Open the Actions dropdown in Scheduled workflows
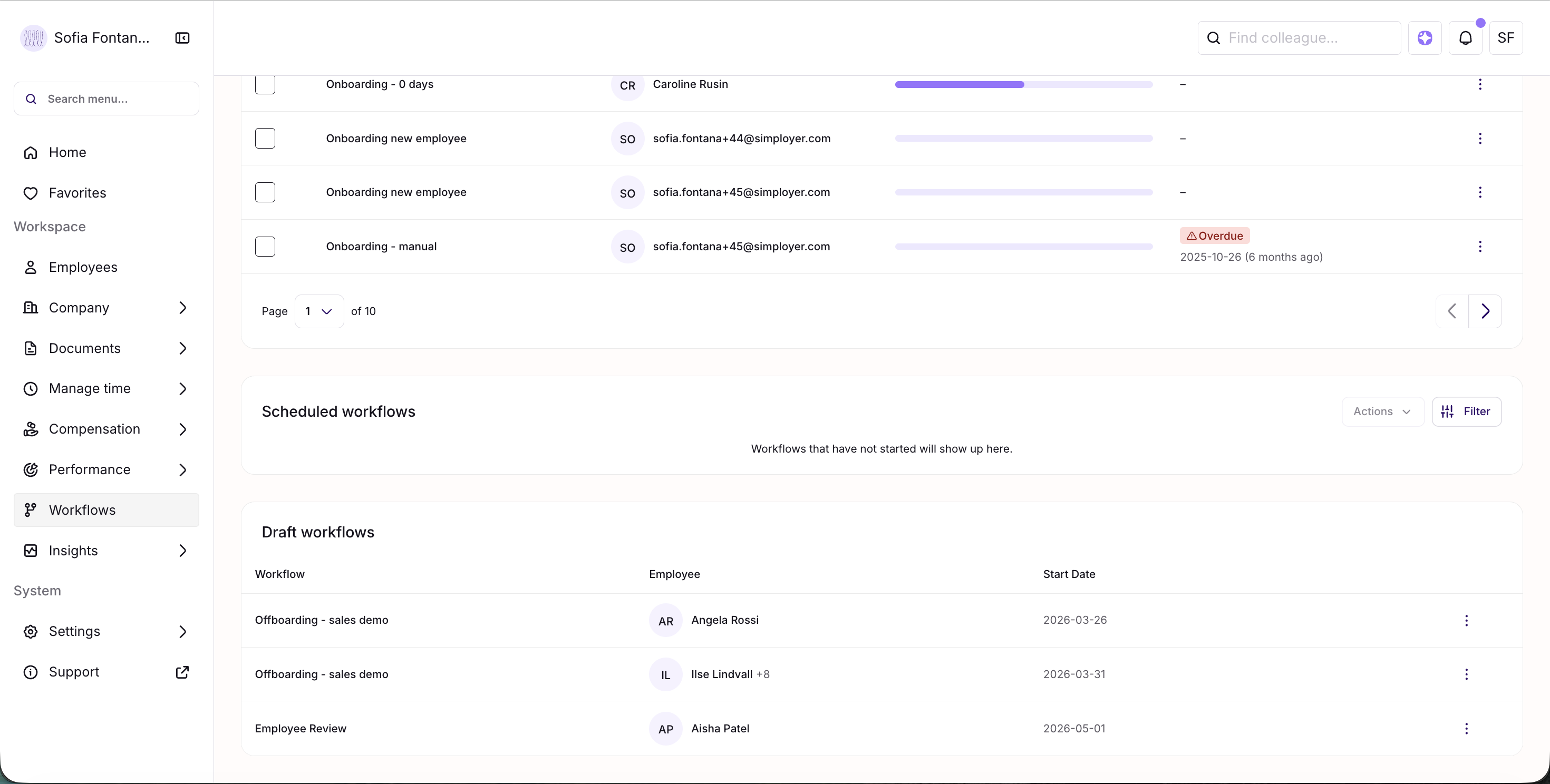Screen dimensions: 1550x784 [1382, 412]
